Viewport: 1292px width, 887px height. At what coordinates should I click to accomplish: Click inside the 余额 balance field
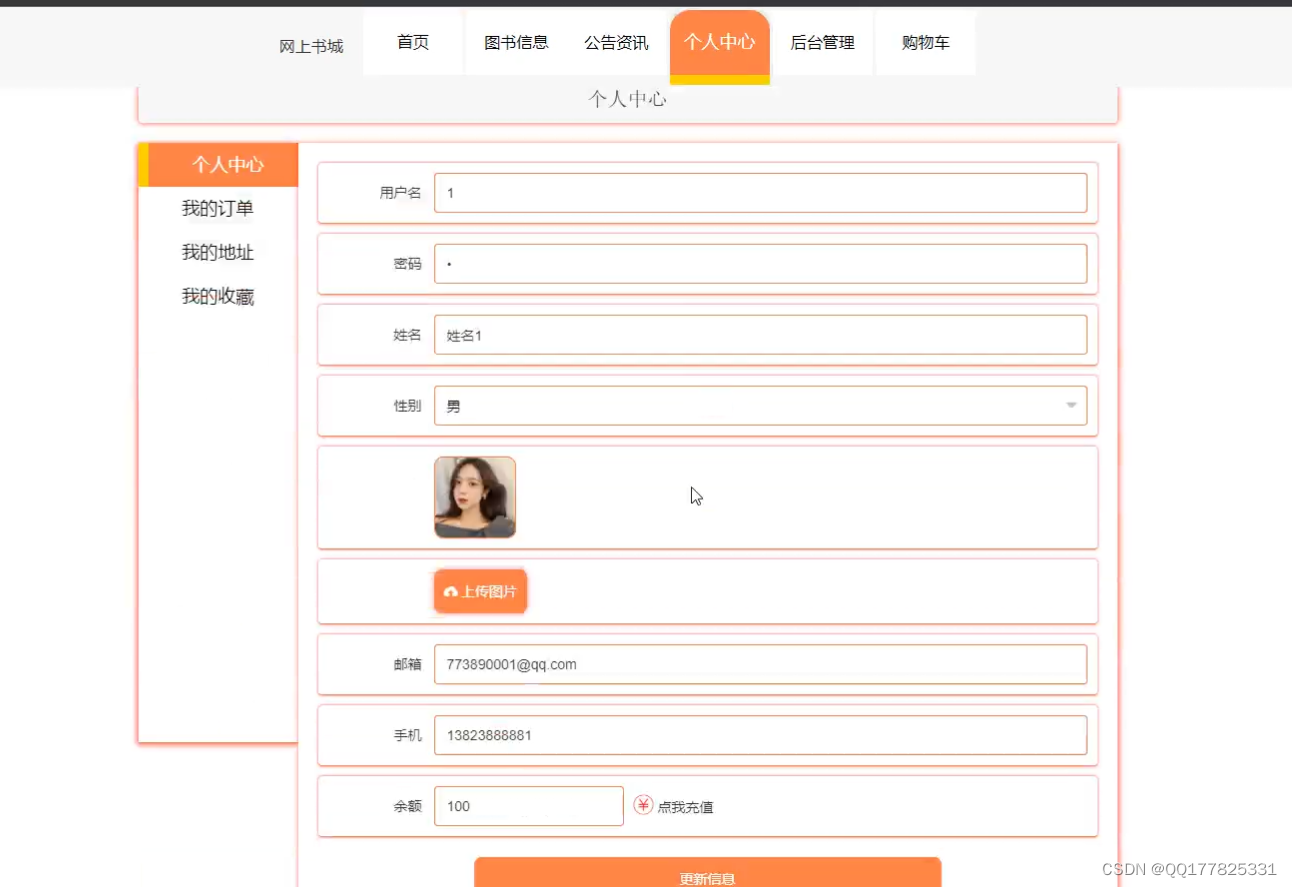[x=528, y=806]
